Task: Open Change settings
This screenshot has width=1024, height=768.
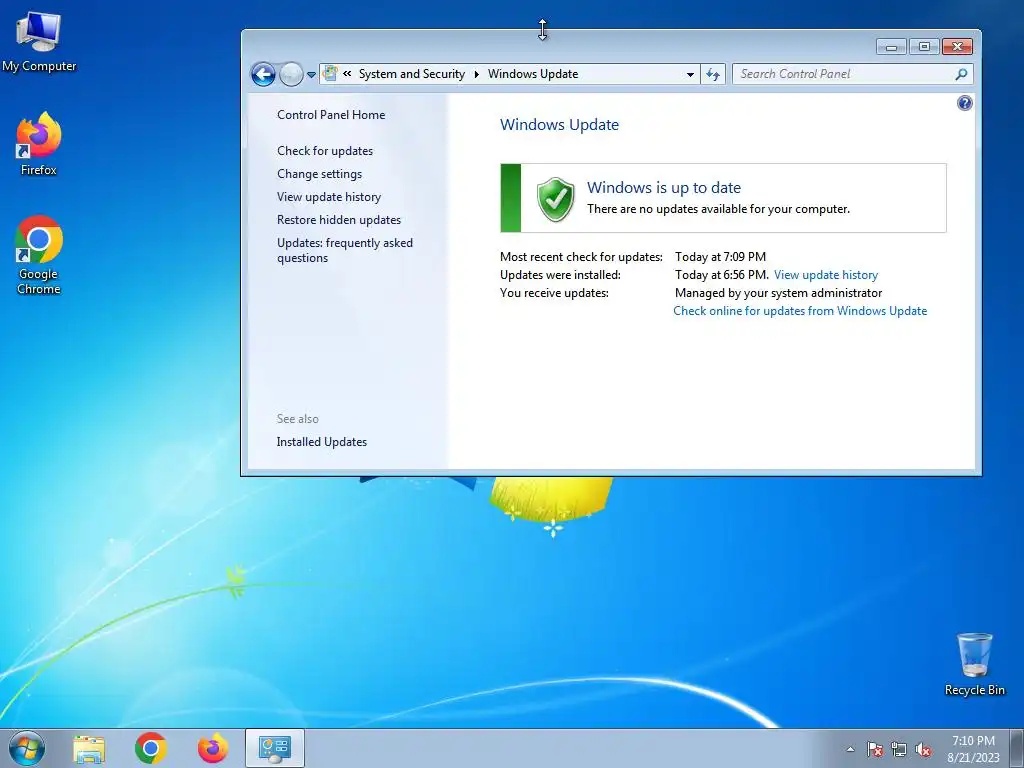Action: click(x=319, y=174)
